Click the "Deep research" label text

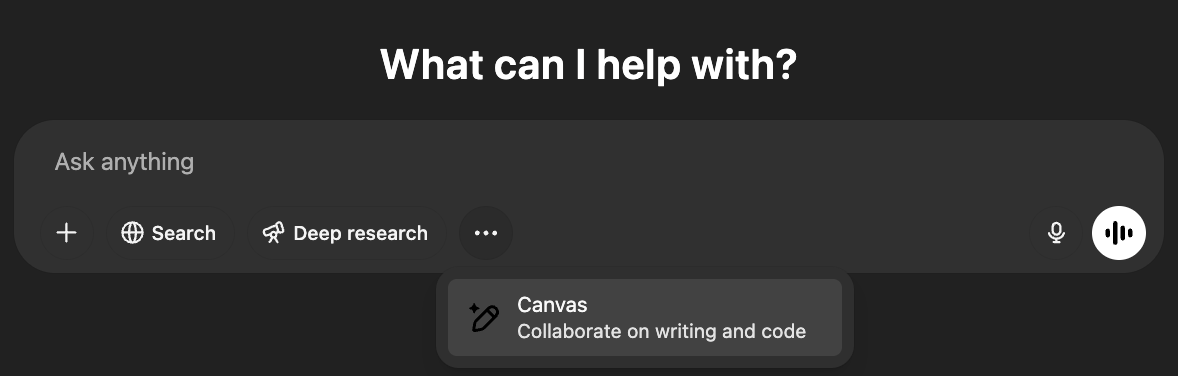pos(361,233)
